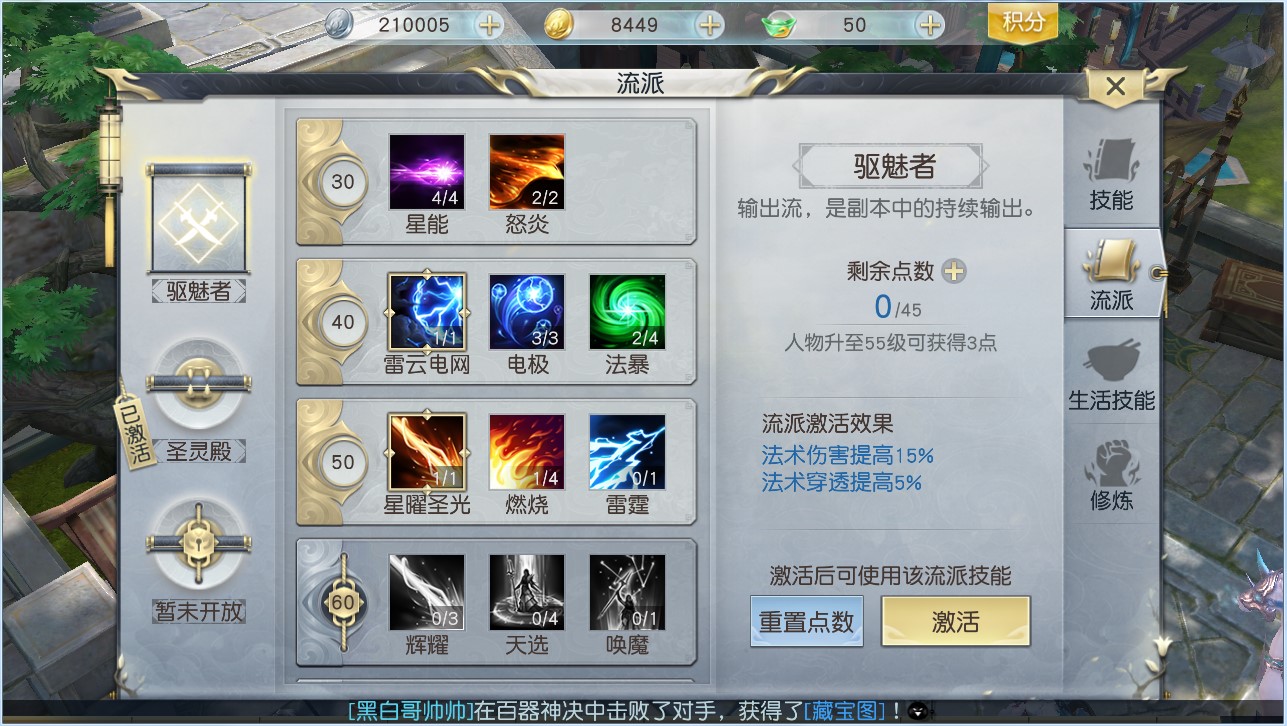Image resolution: width=1287 pixels, height=726 pixels.
Task: Pick the 电极 skill icon
Action: 527,312
